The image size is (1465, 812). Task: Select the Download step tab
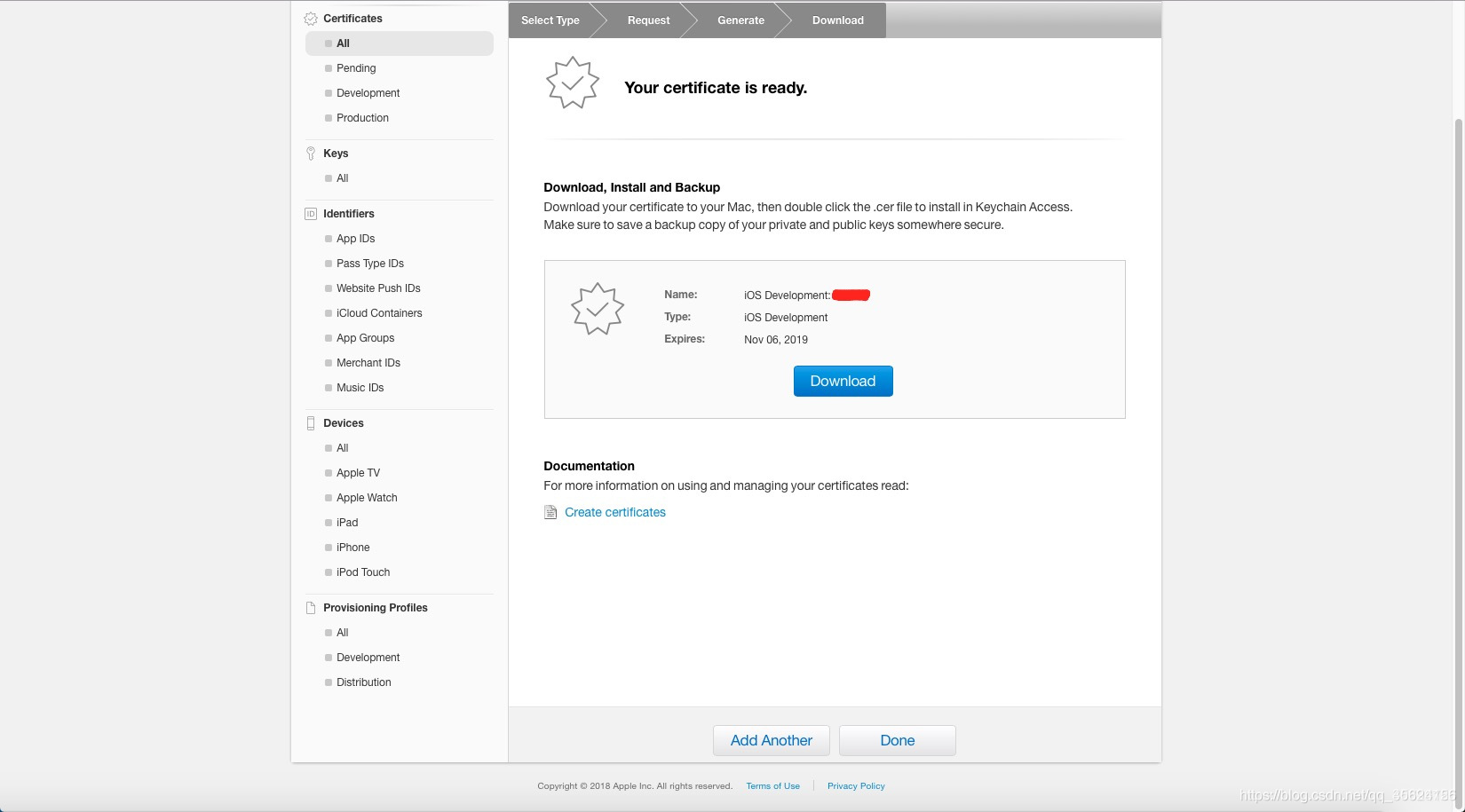(838, 20)
